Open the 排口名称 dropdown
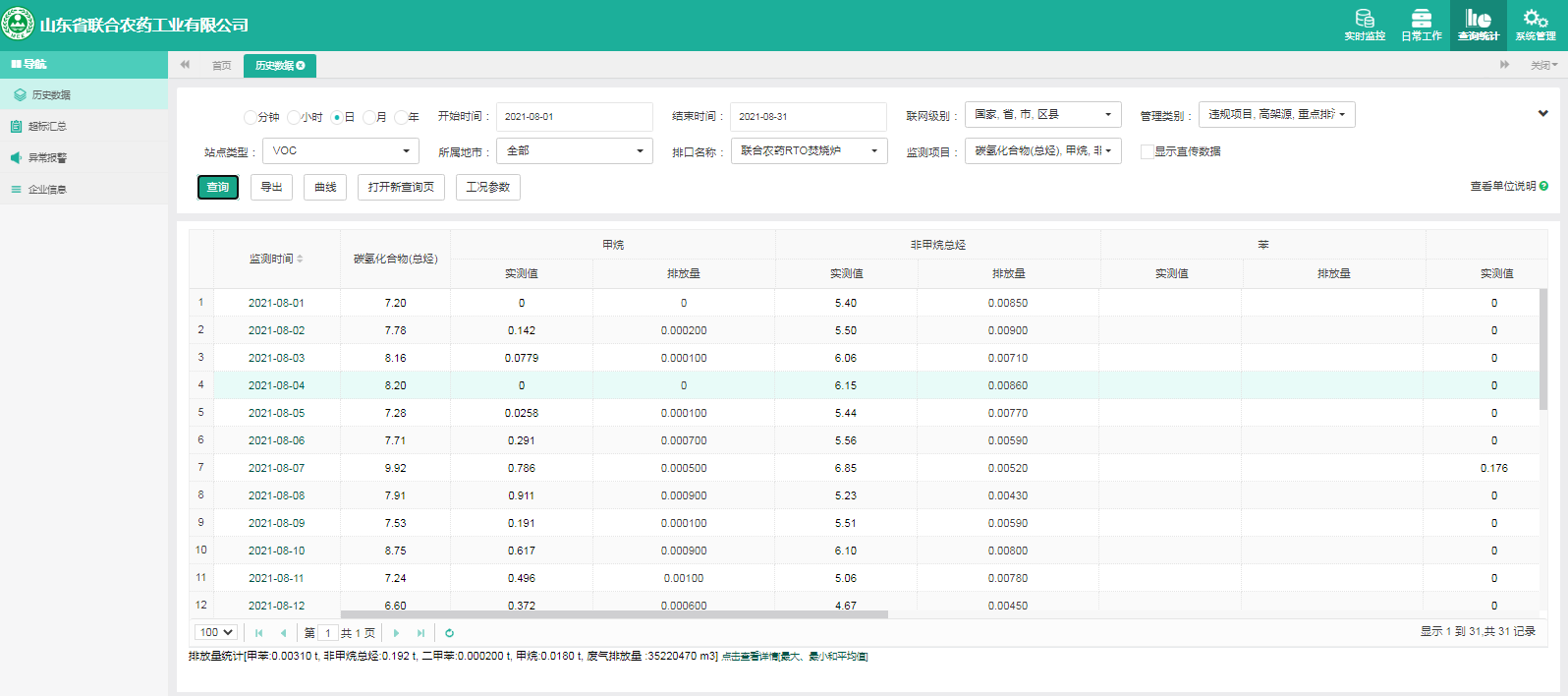The width and height of the screenshot is (1568, 696). click(809, 151)
